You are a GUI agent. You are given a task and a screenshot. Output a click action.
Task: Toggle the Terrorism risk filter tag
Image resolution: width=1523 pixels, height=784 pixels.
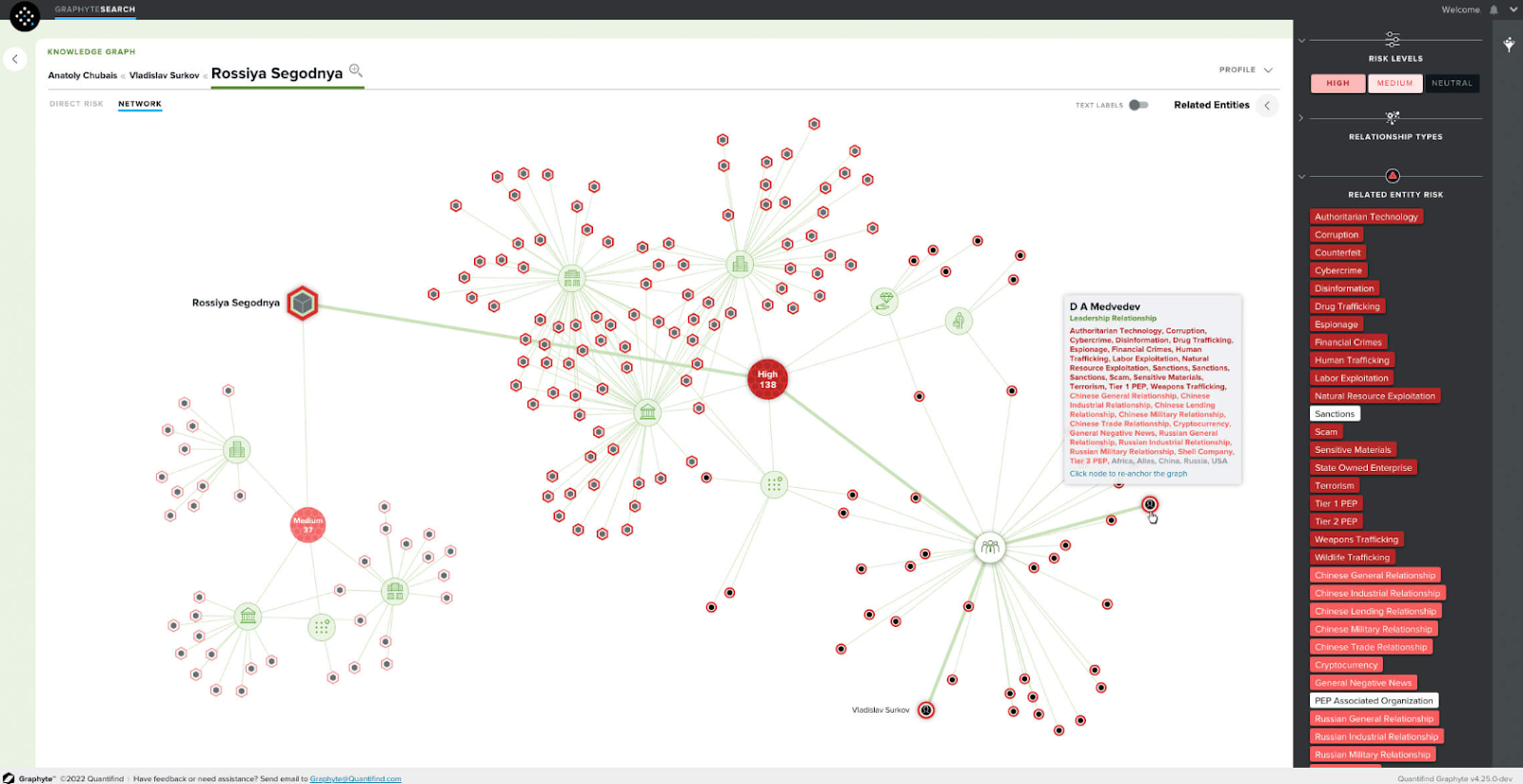pyautogui.click(x=1335, y=485)
